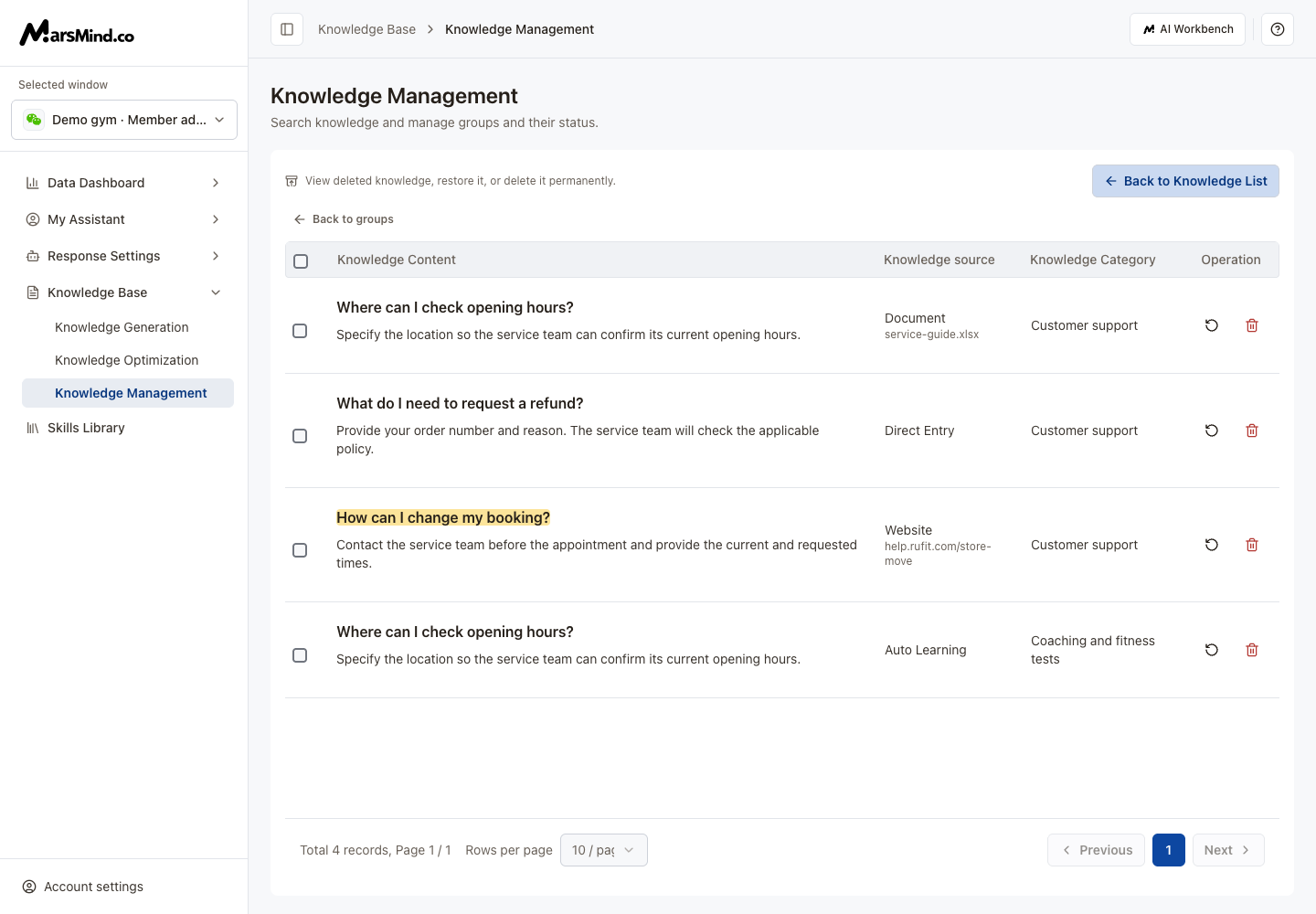Toggle the sidebar panel icon beside breadcrumb
Screen dimensions: 1316x914
pyautogui.click(x=287, y=29)
